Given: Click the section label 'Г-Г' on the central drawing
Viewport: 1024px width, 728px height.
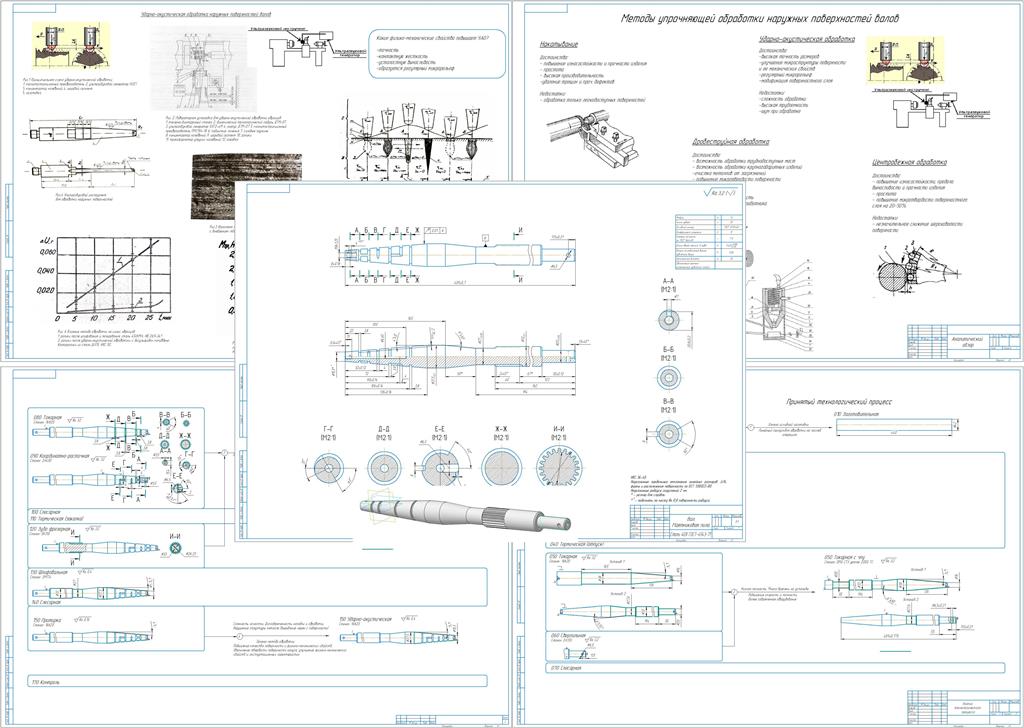Looking at the screenshot, I should (x=326, y=429).
